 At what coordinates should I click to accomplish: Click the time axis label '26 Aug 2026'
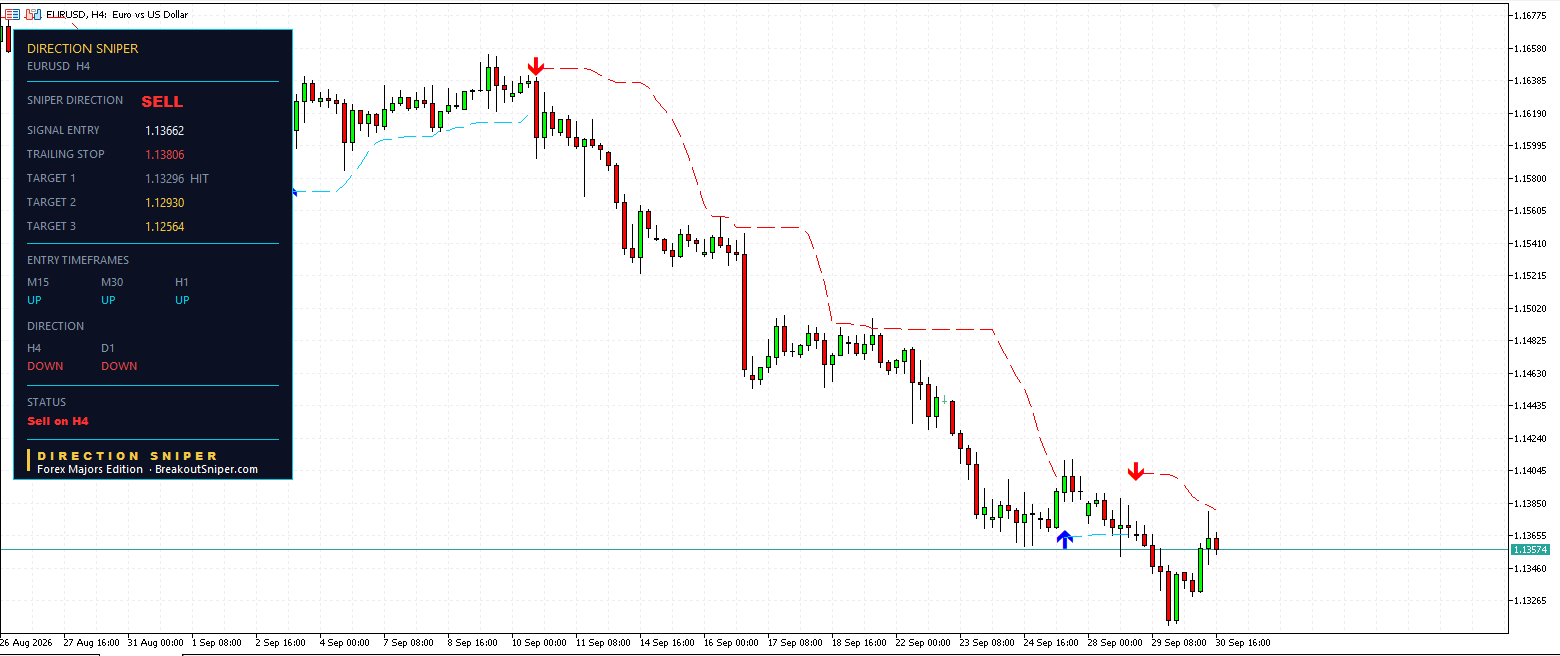[x=26, y=642]
